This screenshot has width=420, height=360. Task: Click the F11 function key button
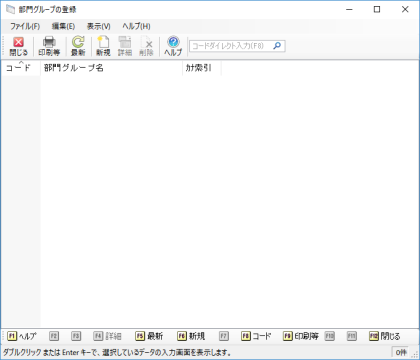click(351, 336)
